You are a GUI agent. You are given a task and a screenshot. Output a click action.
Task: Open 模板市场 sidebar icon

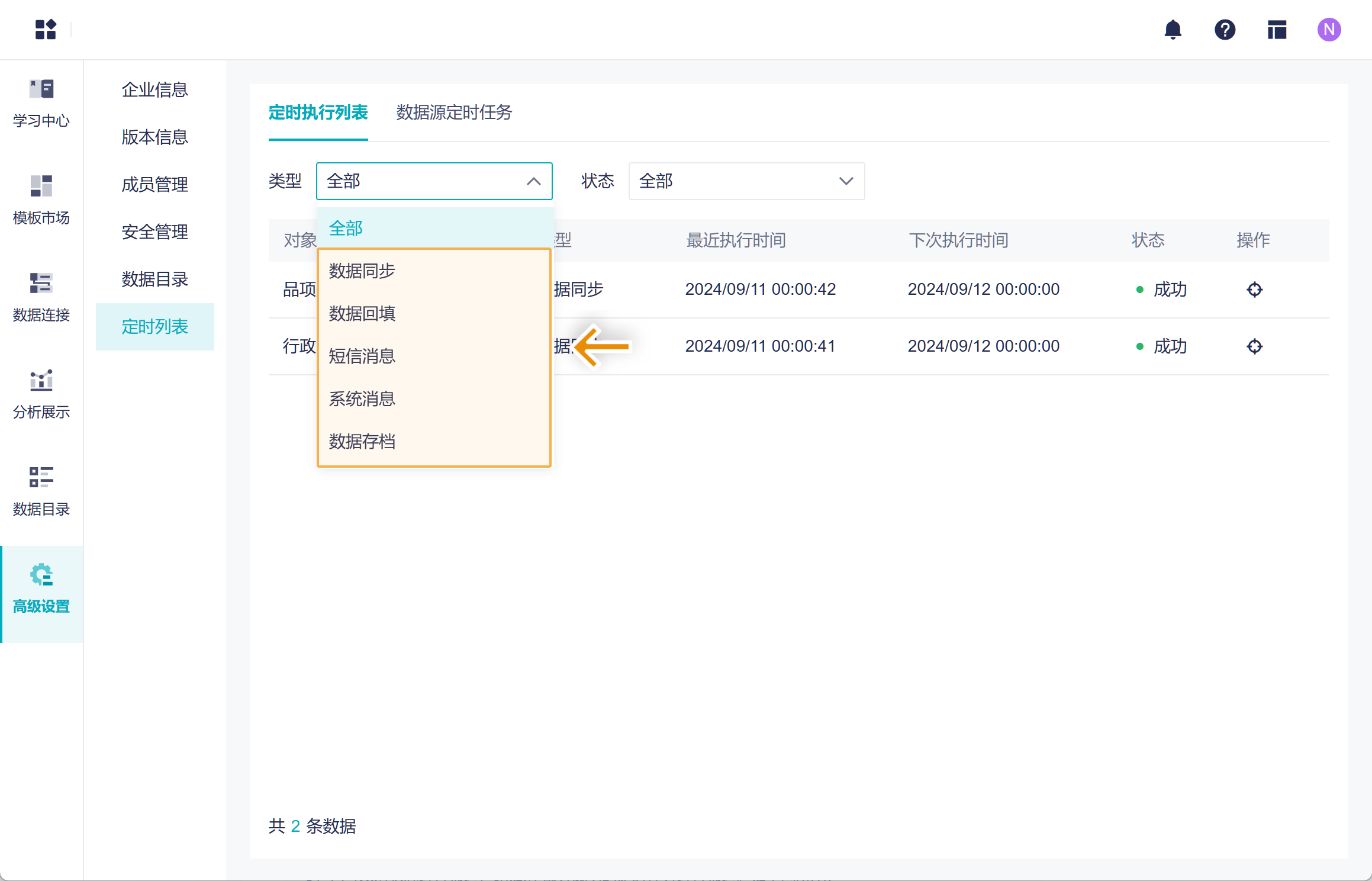tap(41, 200)
